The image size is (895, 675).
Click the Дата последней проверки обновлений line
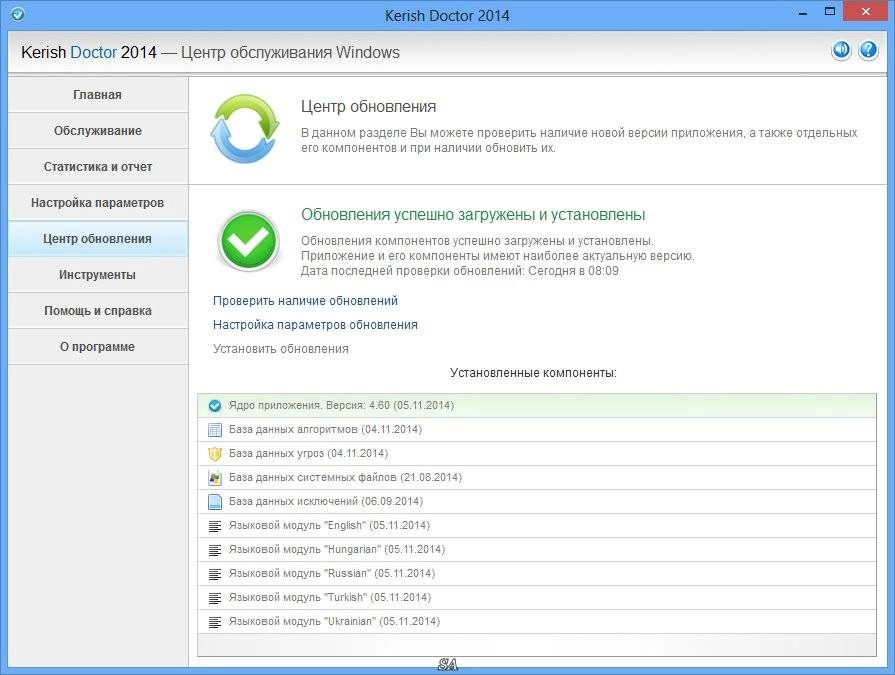pyautogui.click(x=459, y=271)
